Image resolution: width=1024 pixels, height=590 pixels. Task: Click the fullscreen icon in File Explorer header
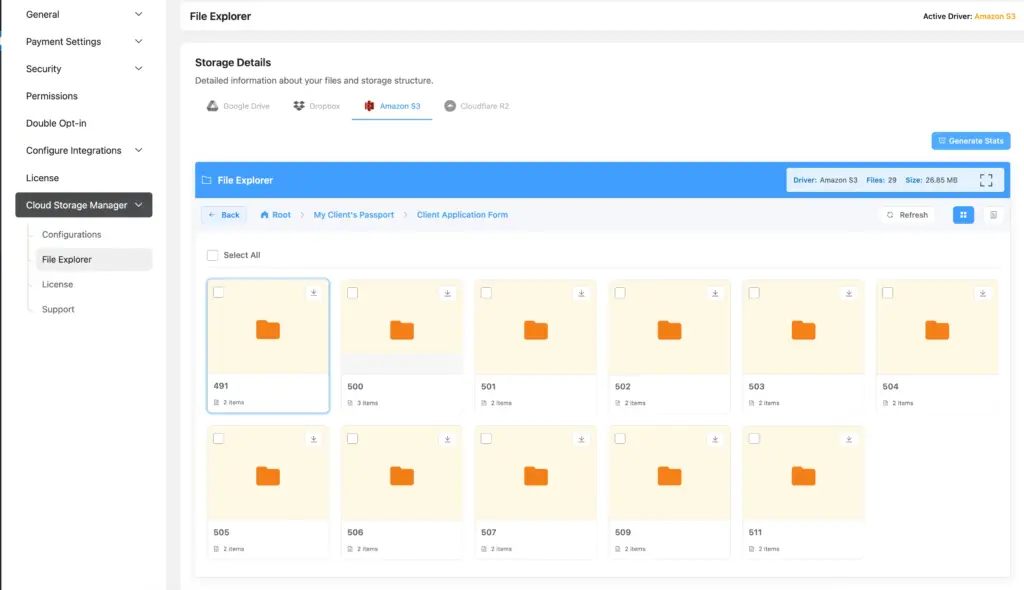pos(986,179)
